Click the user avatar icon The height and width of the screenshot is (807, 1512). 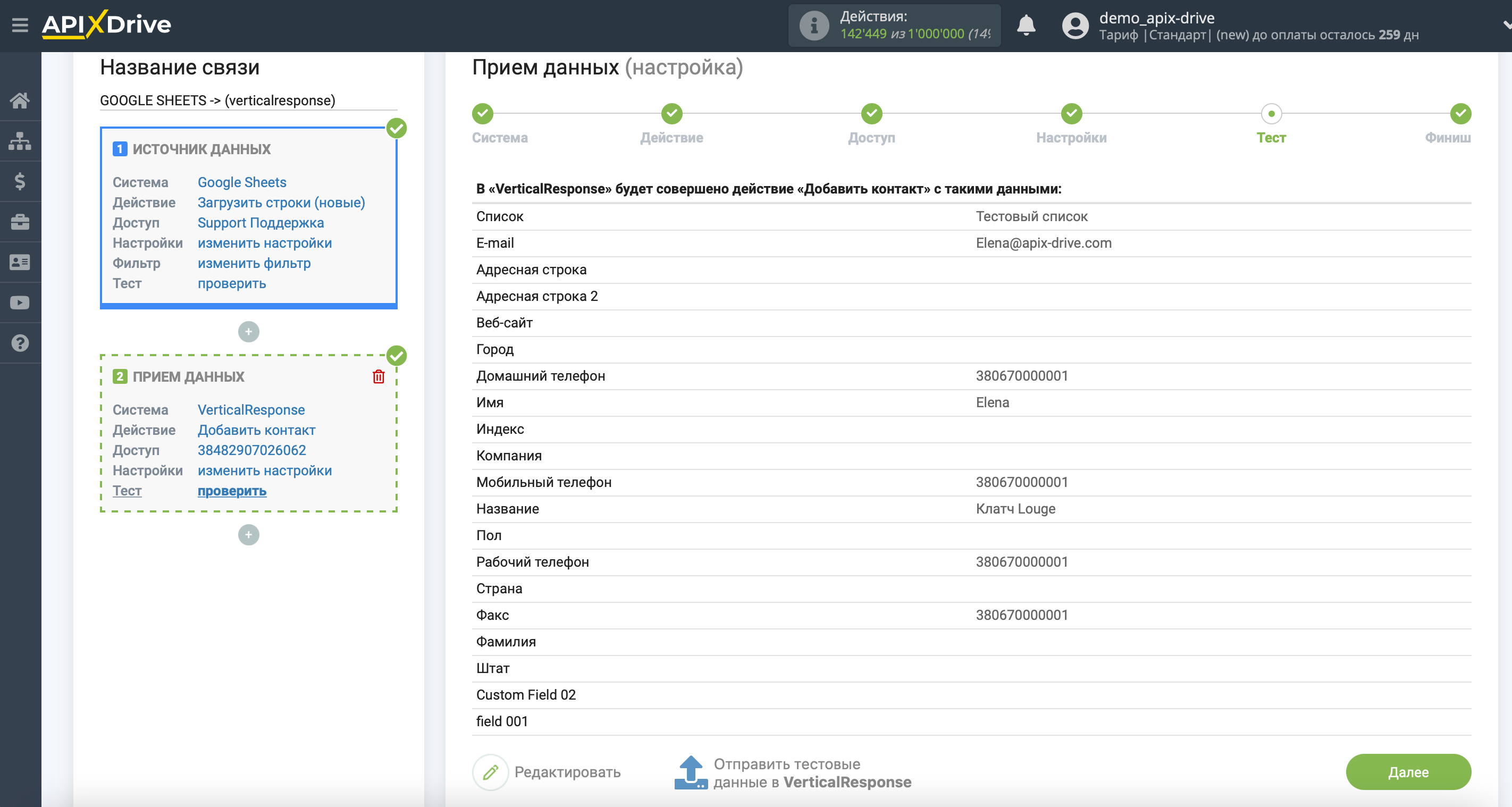coord(1074,25)
